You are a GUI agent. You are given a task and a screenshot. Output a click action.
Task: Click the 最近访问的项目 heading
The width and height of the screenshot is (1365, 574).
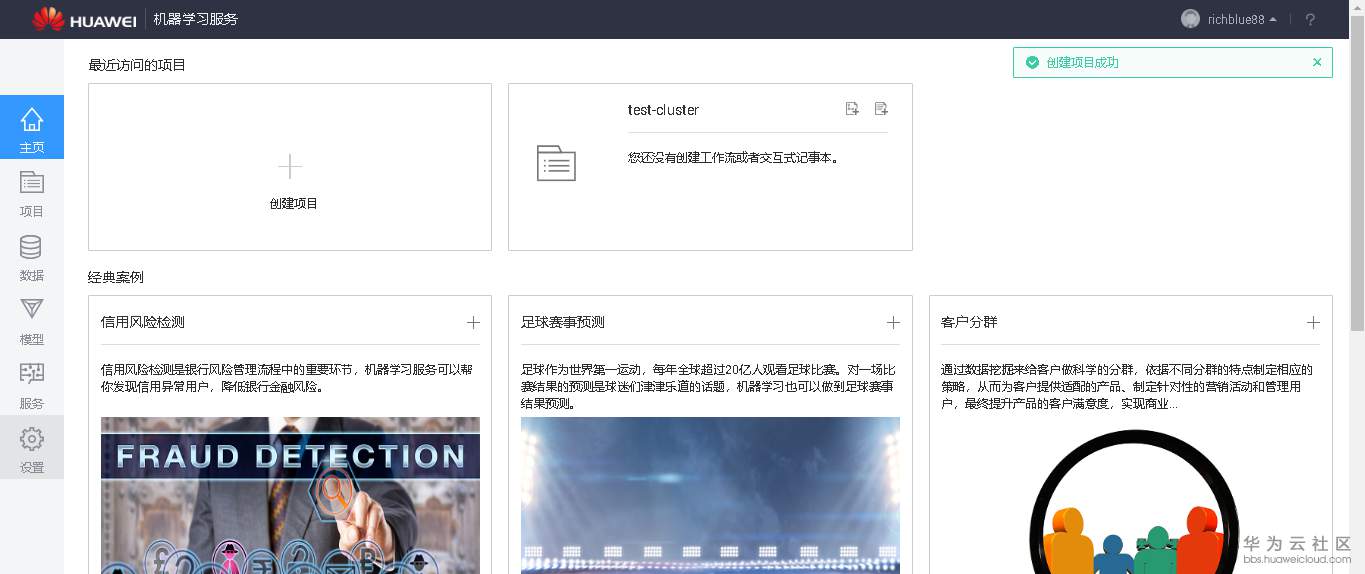tap(137, 65)
